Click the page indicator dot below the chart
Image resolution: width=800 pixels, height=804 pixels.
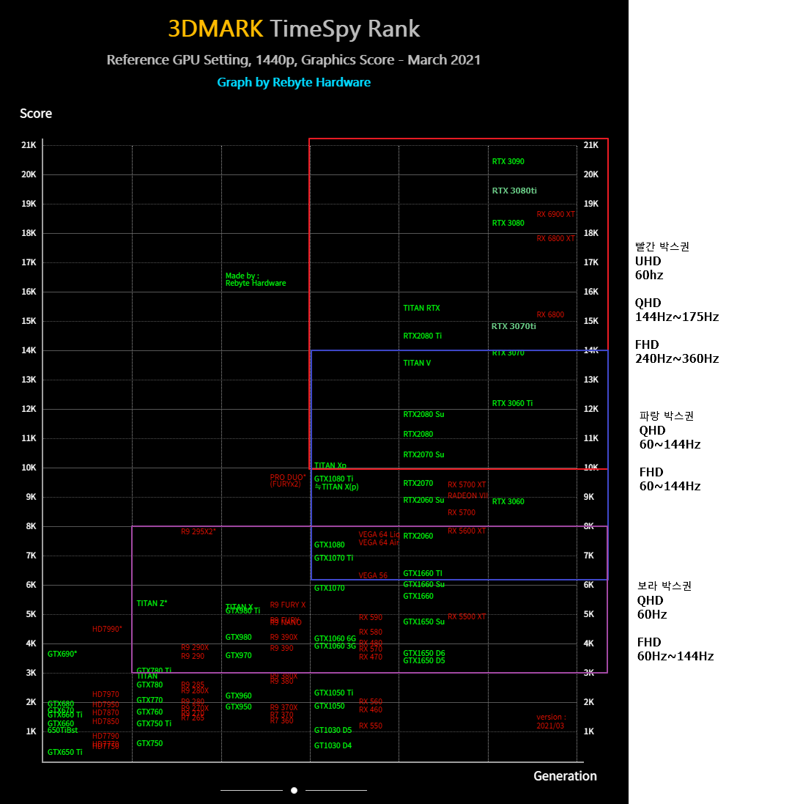pos(294,790)
